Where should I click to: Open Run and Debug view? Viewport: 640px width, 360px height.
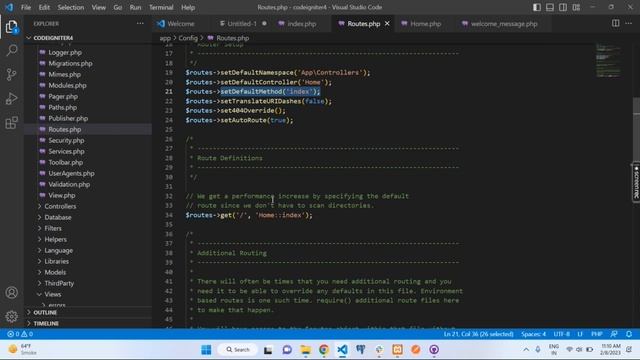[11, 99]
